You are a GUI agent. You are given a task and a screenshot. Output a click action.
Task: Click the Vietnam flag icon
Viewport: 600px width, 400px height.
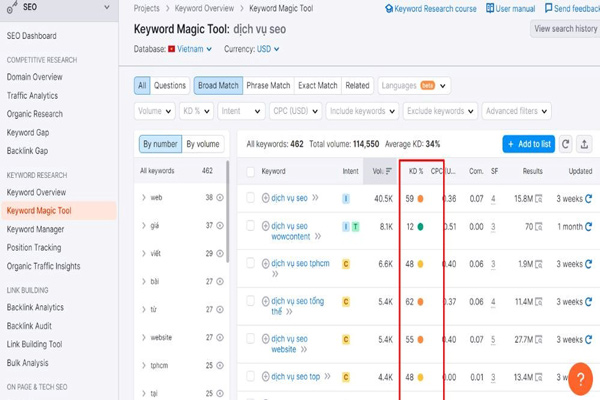click(171, 49)
